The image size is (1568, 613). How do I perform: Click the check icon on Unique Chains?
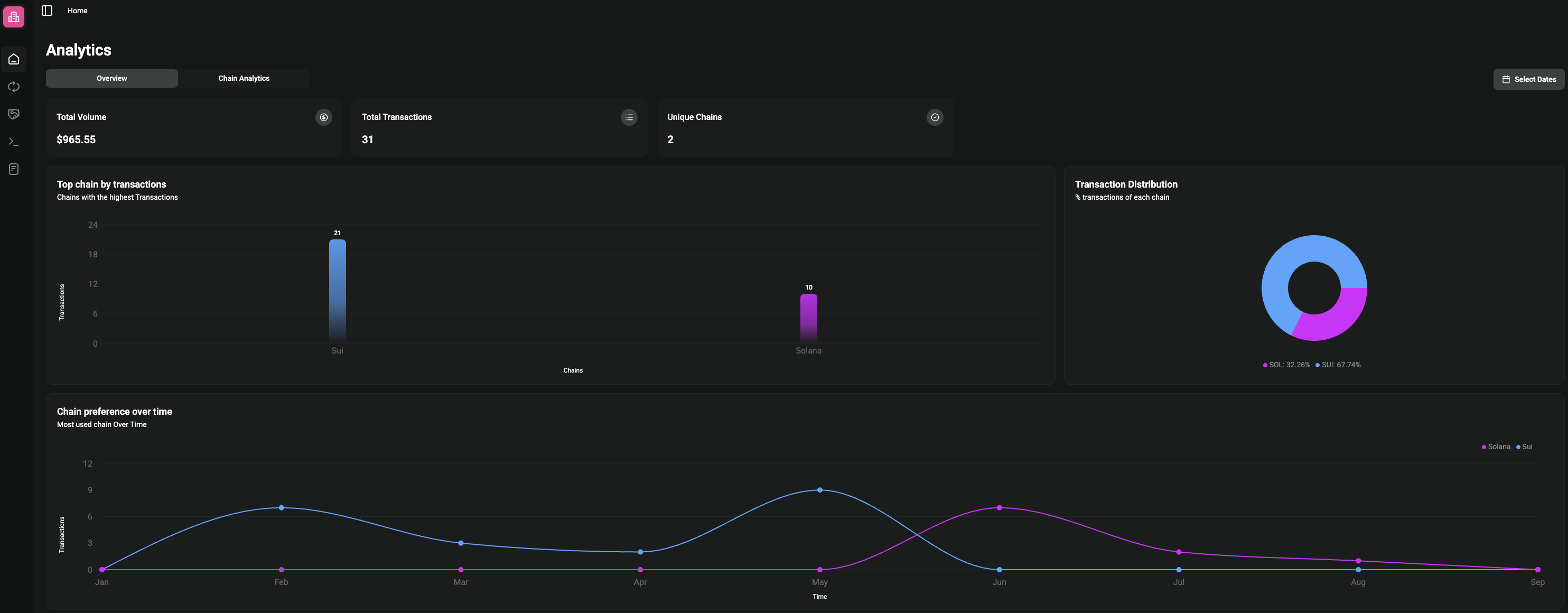coord(935,117)
